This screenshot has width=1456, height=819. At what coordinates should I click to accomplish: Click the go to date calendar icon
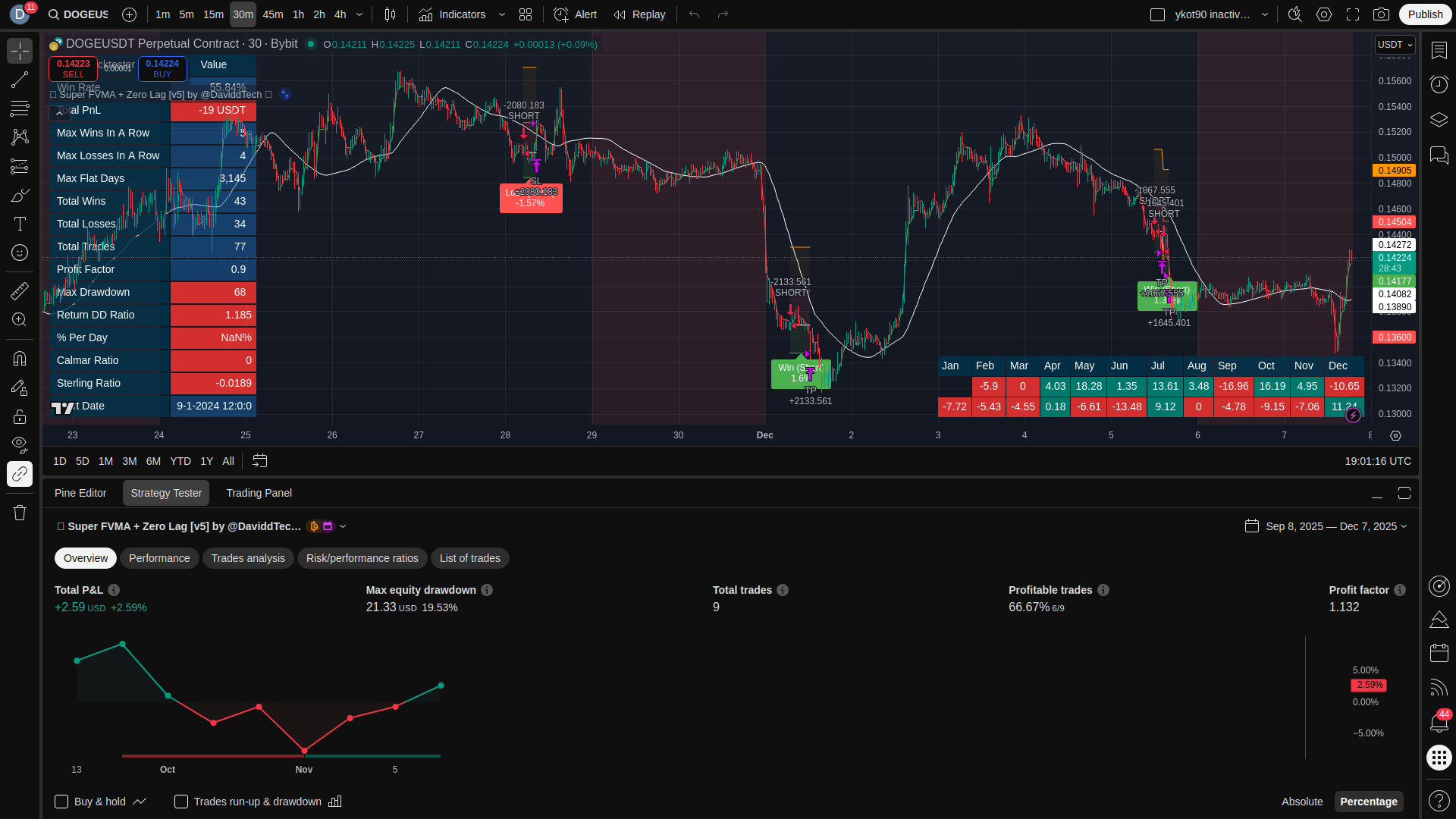[259, 461]
